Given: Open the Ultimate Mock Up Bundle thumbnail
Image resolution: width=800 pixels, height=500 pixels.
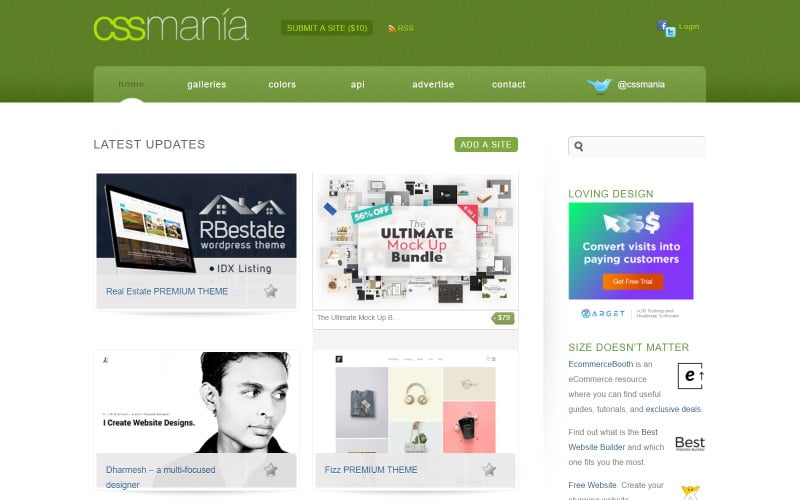Looking at the screenshot, I should click(415, 241).
